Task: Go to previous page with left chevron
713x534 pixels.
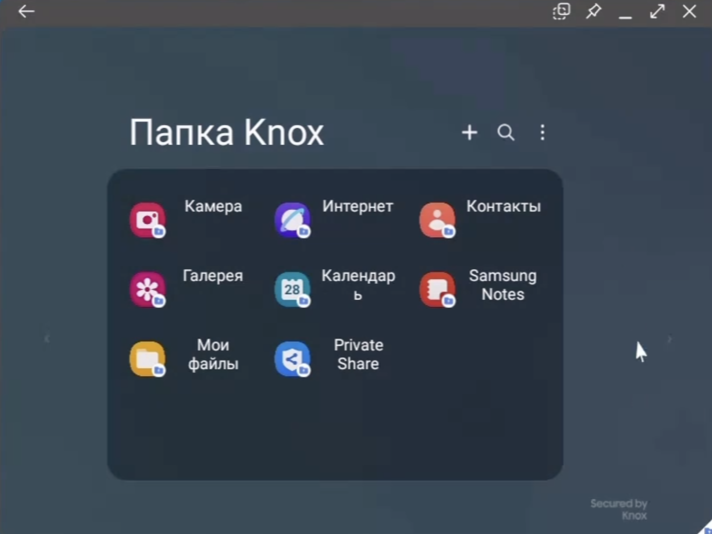Action: pos(47,339)
